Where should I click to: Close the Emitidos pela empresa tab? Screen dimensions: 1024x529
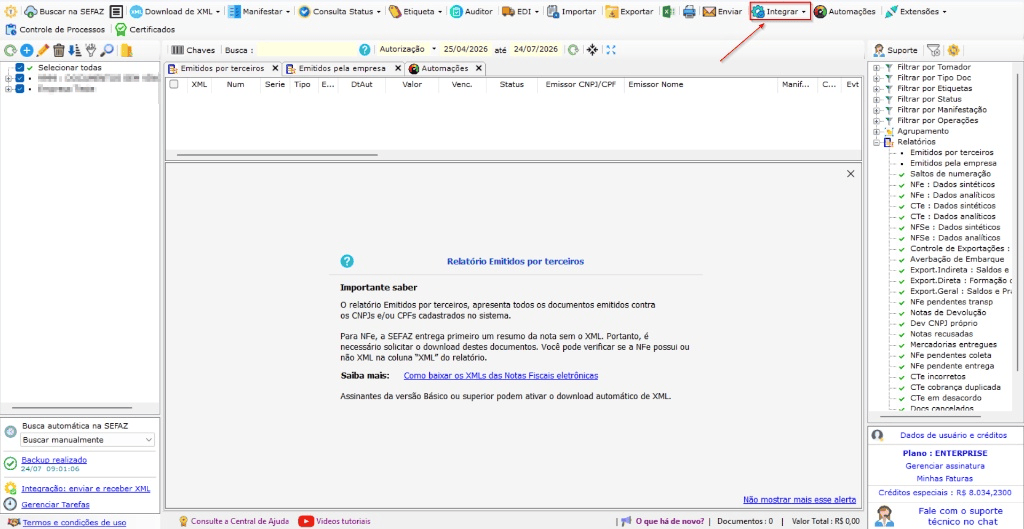pyautogui.click(x=397, y=68)
